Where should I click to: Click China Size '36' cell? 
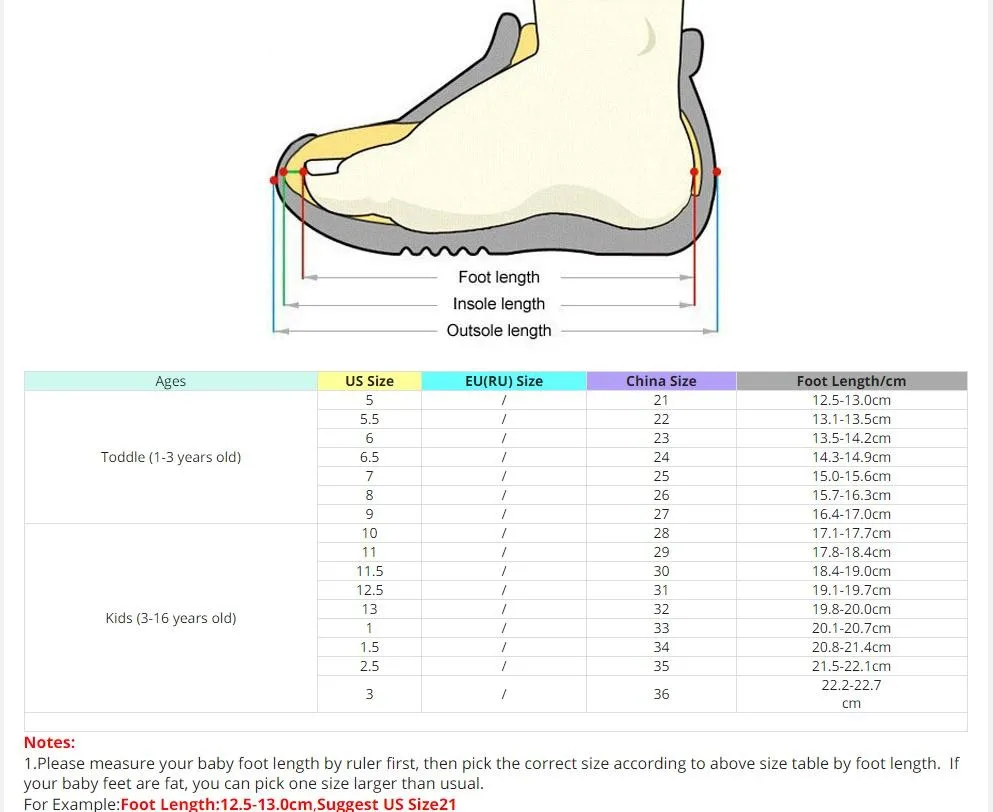pyautogui.click(x=661, y=694)
